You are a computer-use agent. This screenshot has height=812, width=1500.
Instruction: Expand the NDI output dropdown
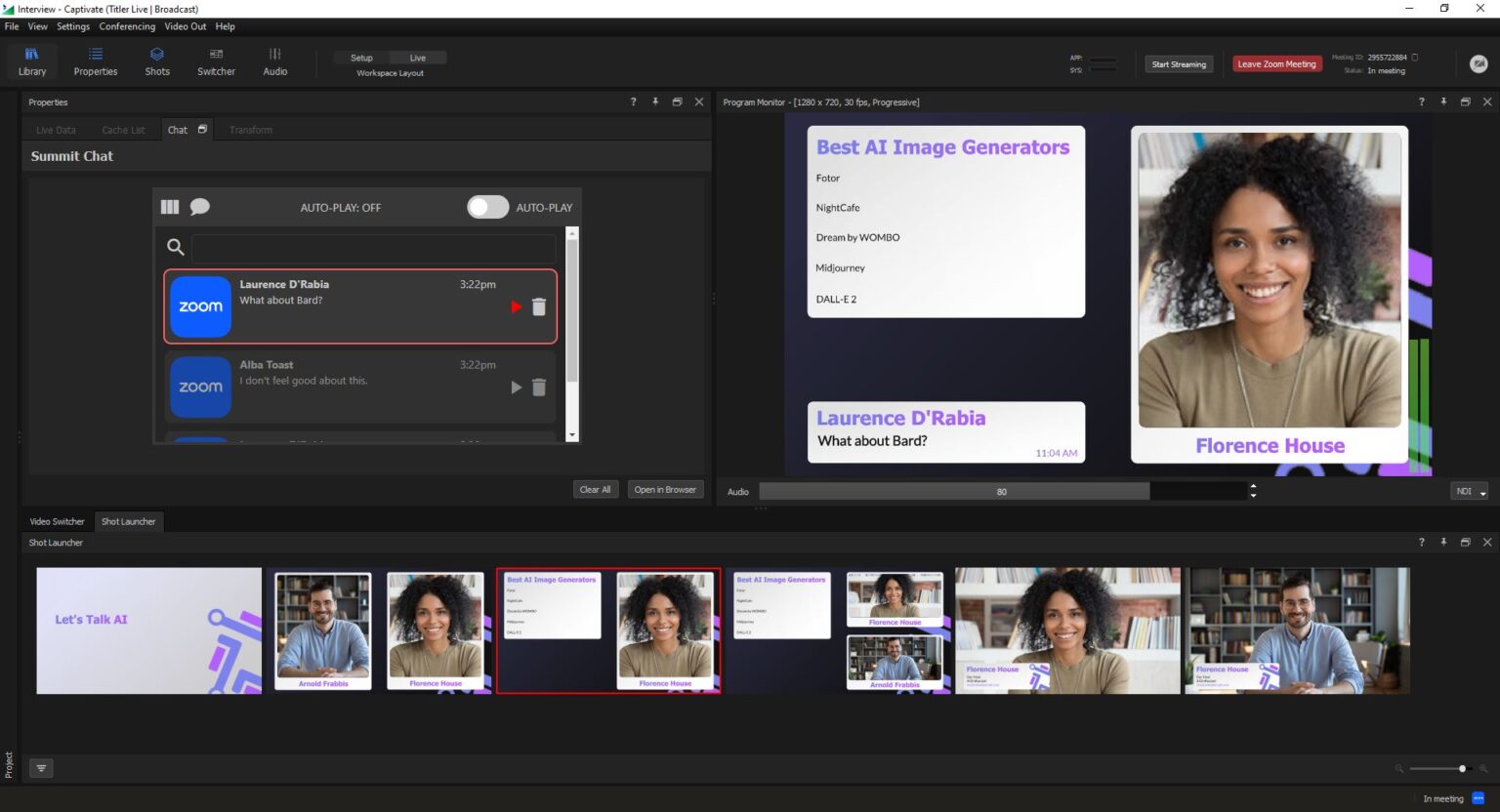coord(1469,492)
